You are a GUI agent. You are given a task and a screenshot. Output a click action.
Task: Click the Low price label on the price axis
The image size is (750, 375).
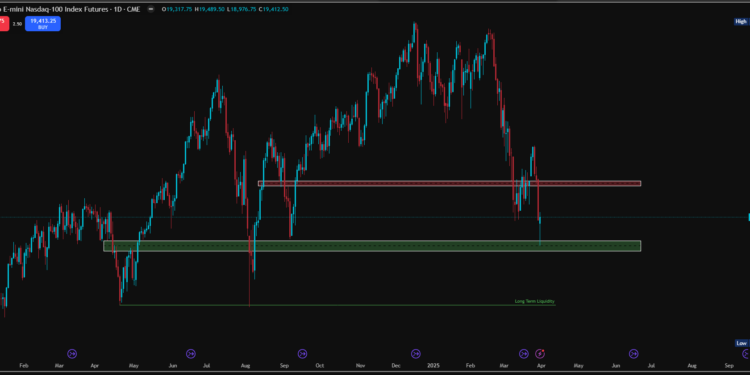(x=741, y=343)
